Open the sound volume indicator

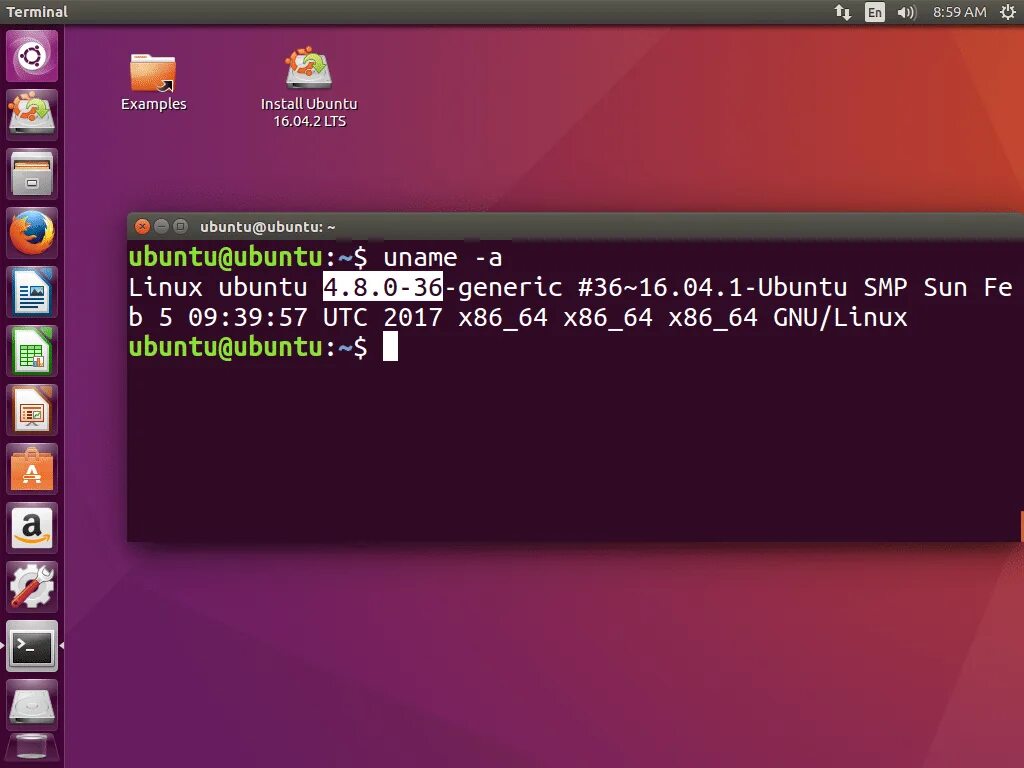(906, 12)
